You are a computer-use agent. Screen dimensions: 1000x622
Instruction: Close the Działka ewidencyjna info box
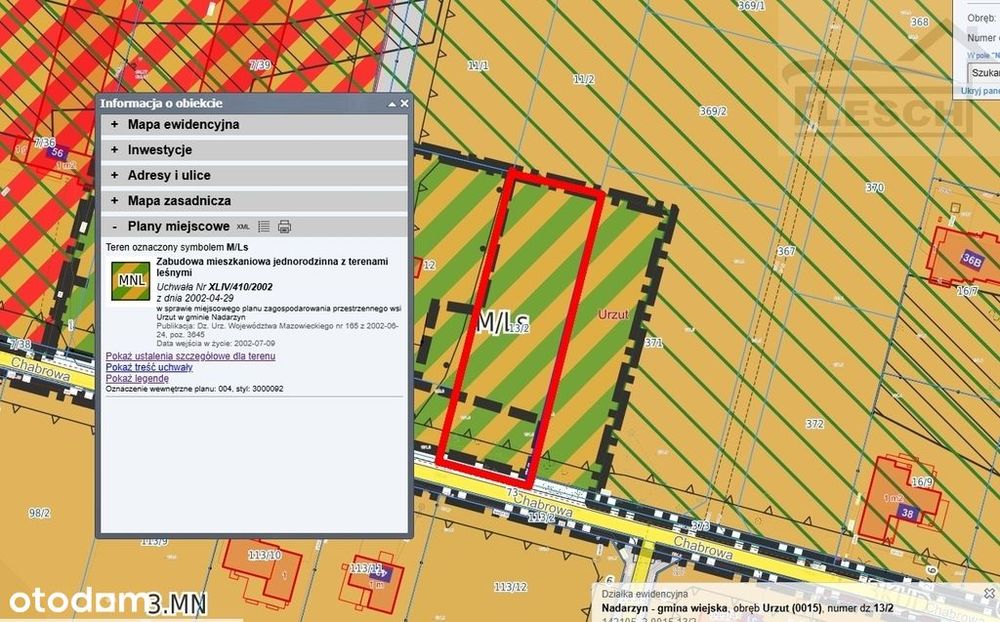(989, 593)
